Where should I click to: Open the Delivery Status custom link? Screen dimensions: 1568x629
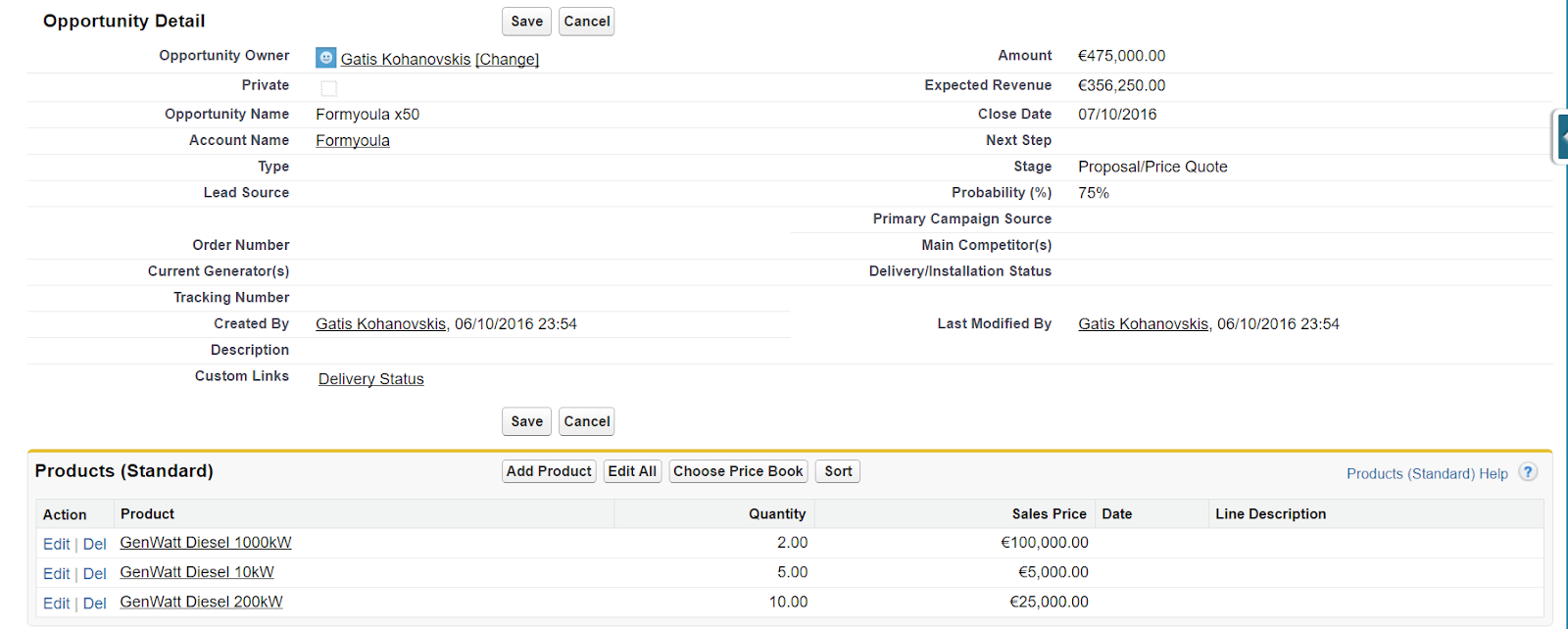(x=371, y=379)
